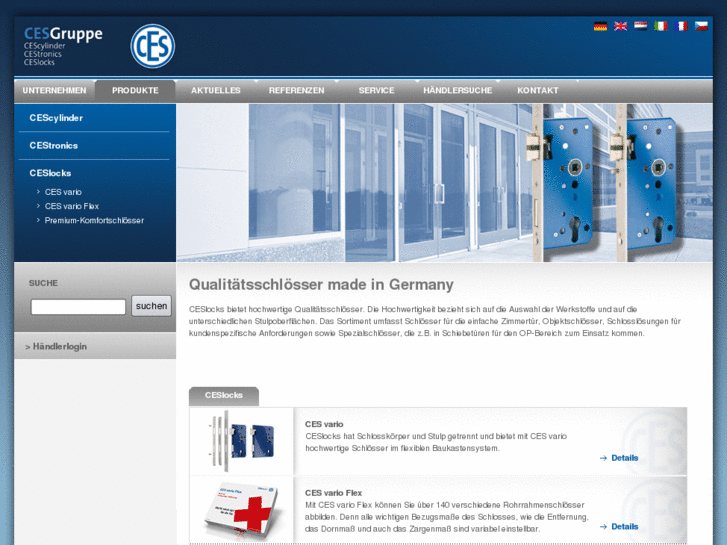This screenshot has width=727, height=545.
Task: Click arrow icon beside CES vario Details
Action: coord(603,458)
